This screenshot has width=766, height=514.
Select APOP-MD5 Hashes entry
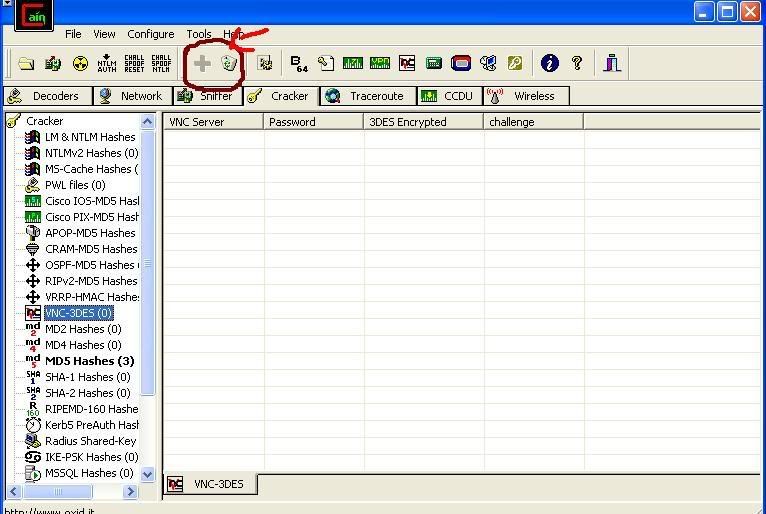click(x=90, y=233)
